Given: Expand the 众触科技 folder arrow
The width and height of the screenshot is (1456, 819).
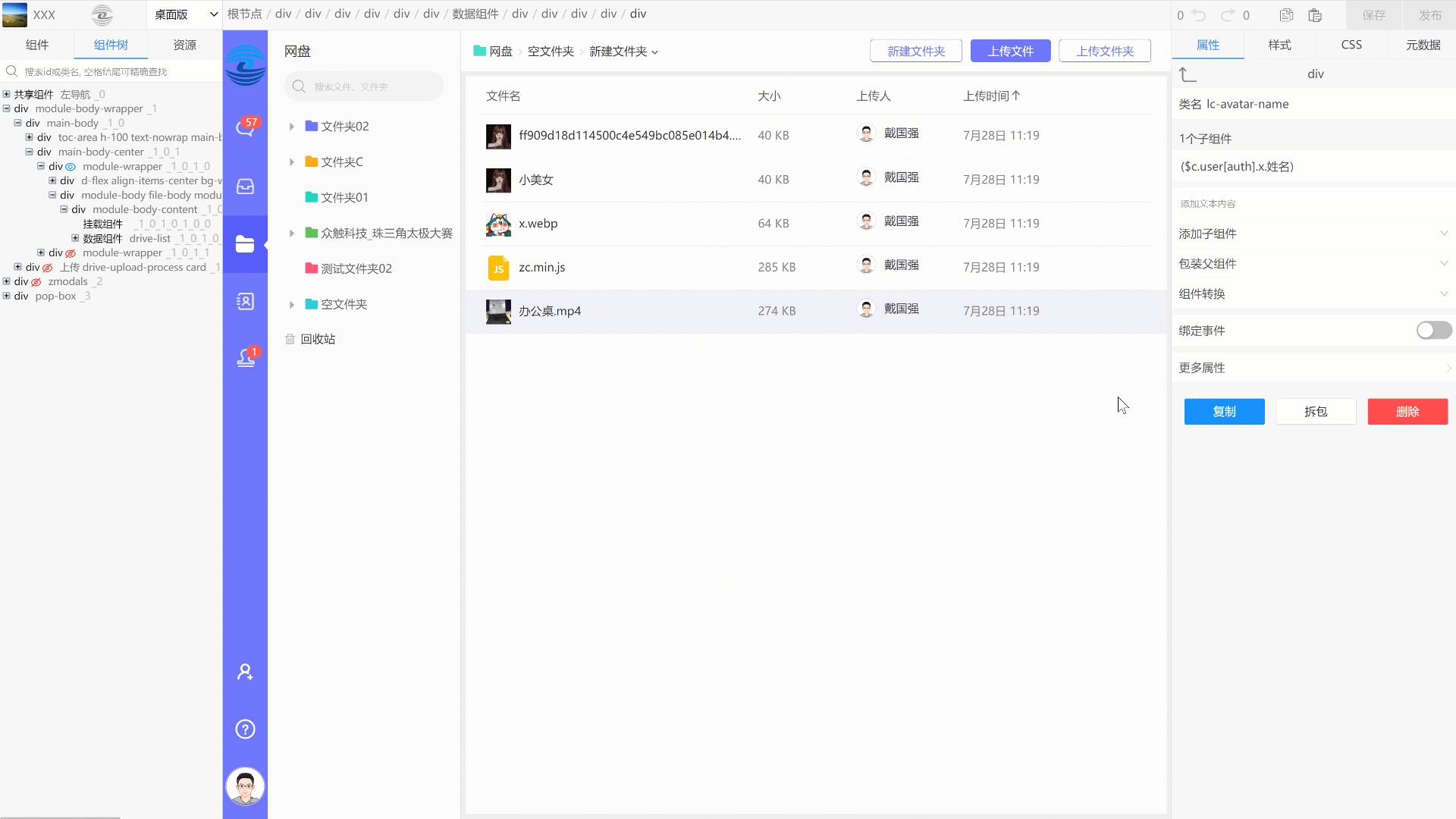Looking at the screenshot, I should click(291, 234).
